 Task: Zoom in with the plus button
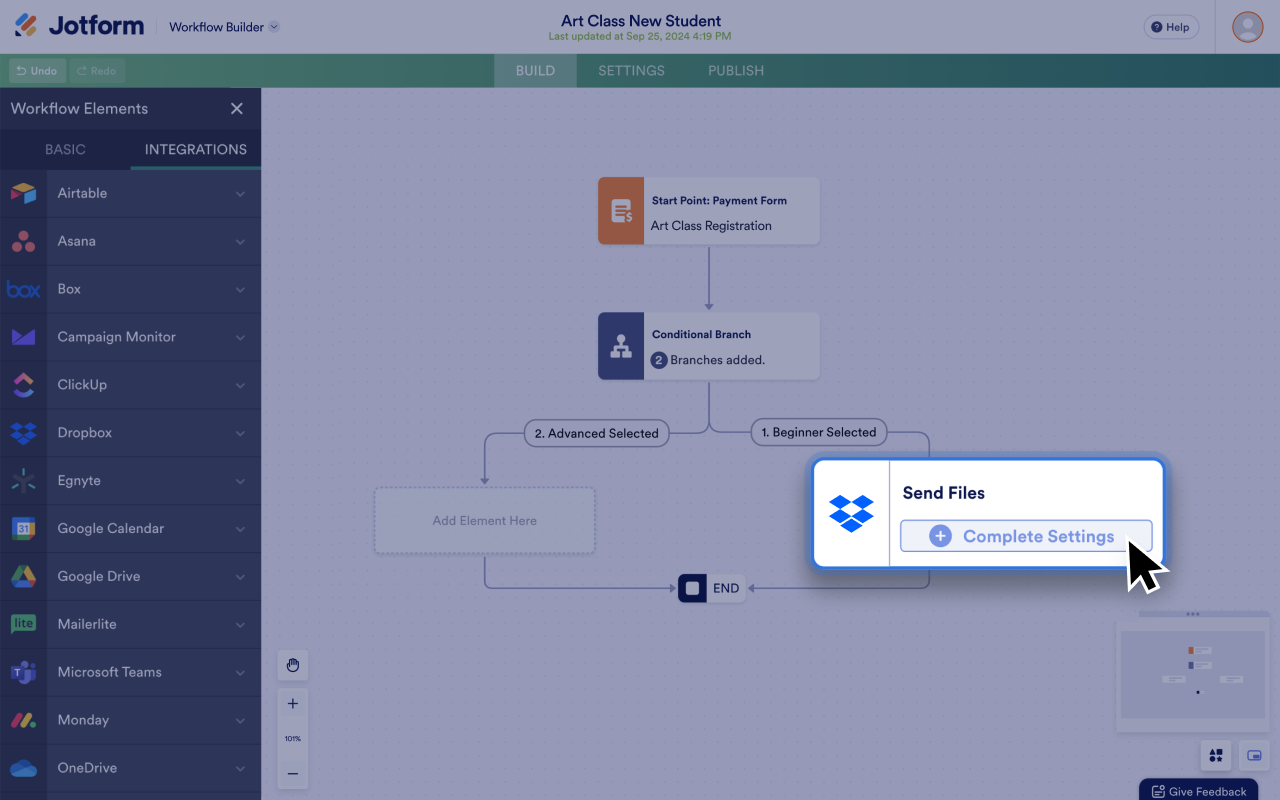(293, 704)
